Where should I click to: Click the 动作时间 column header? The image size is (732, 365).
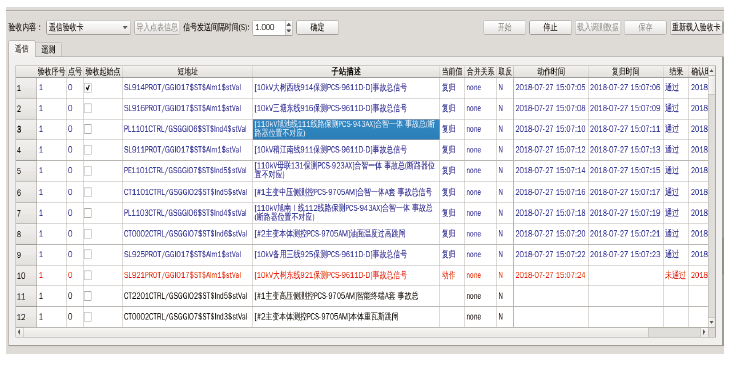tap(551, 71)
